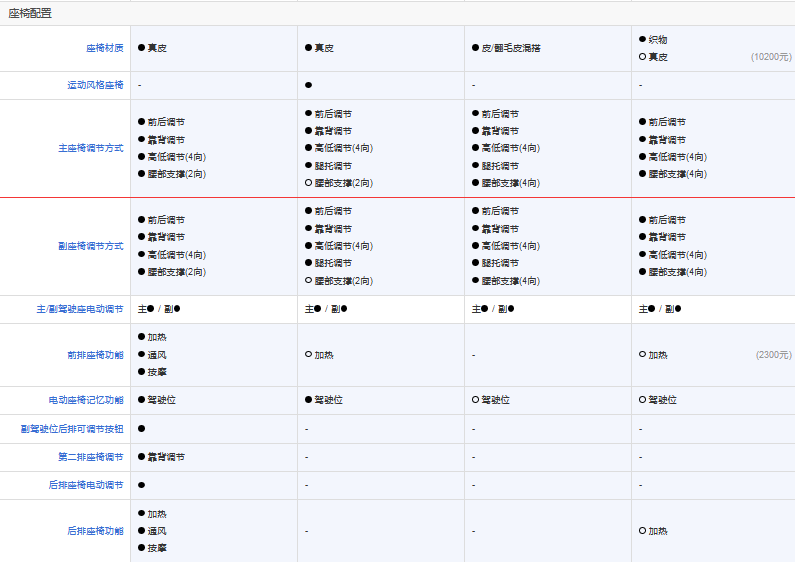The height and width of the screenshot is (562, 795).
Task: Click the 后排座椅功能 row label
Action: point(95,531)
